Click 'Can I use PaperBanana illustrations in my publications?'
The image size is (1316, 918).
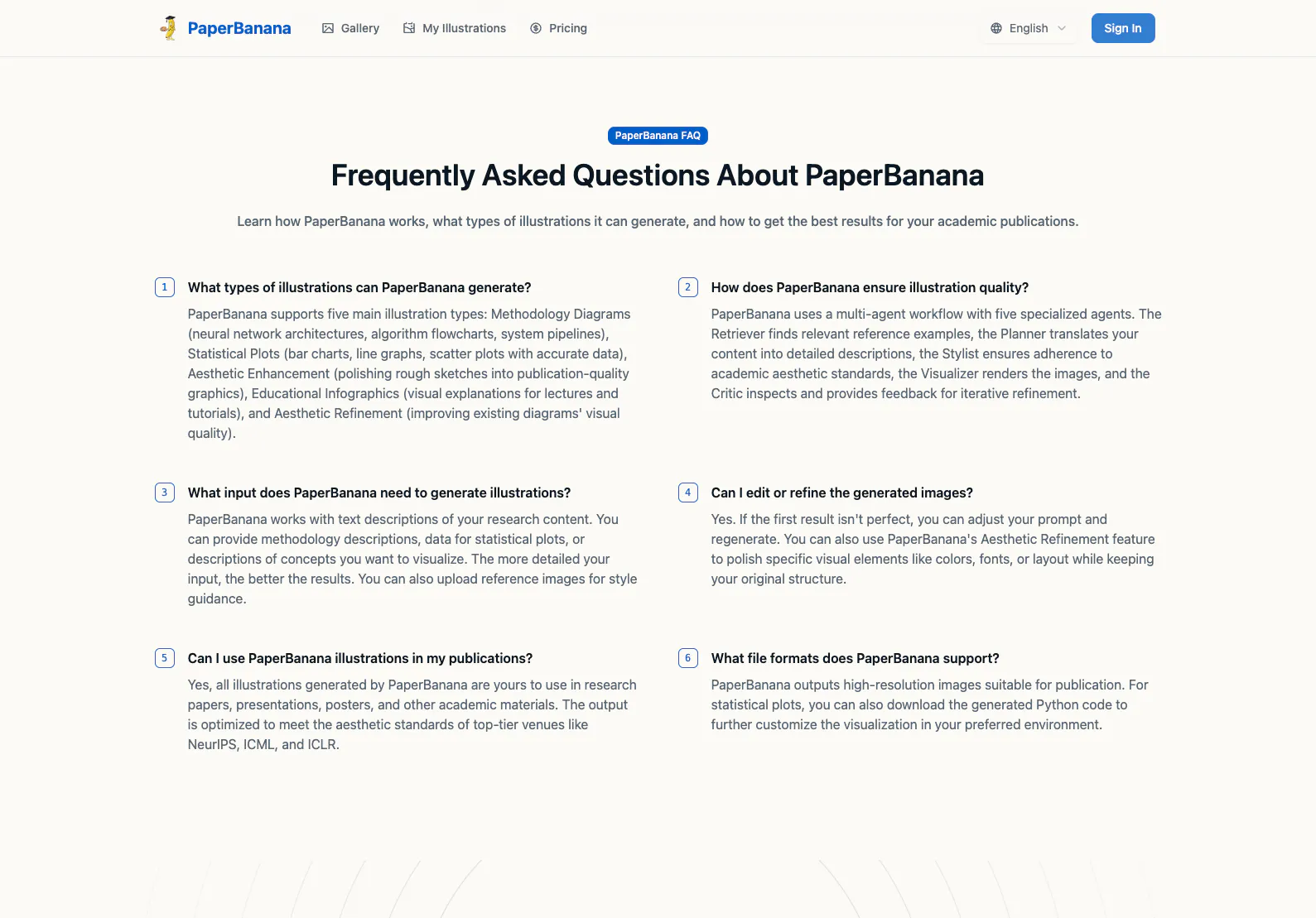tap(360, 658)
